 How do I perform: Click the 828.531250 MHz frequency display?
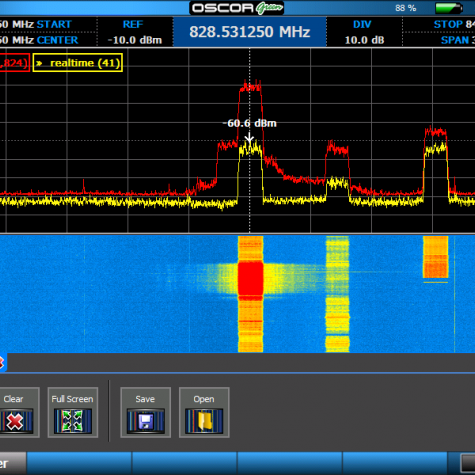250,32
